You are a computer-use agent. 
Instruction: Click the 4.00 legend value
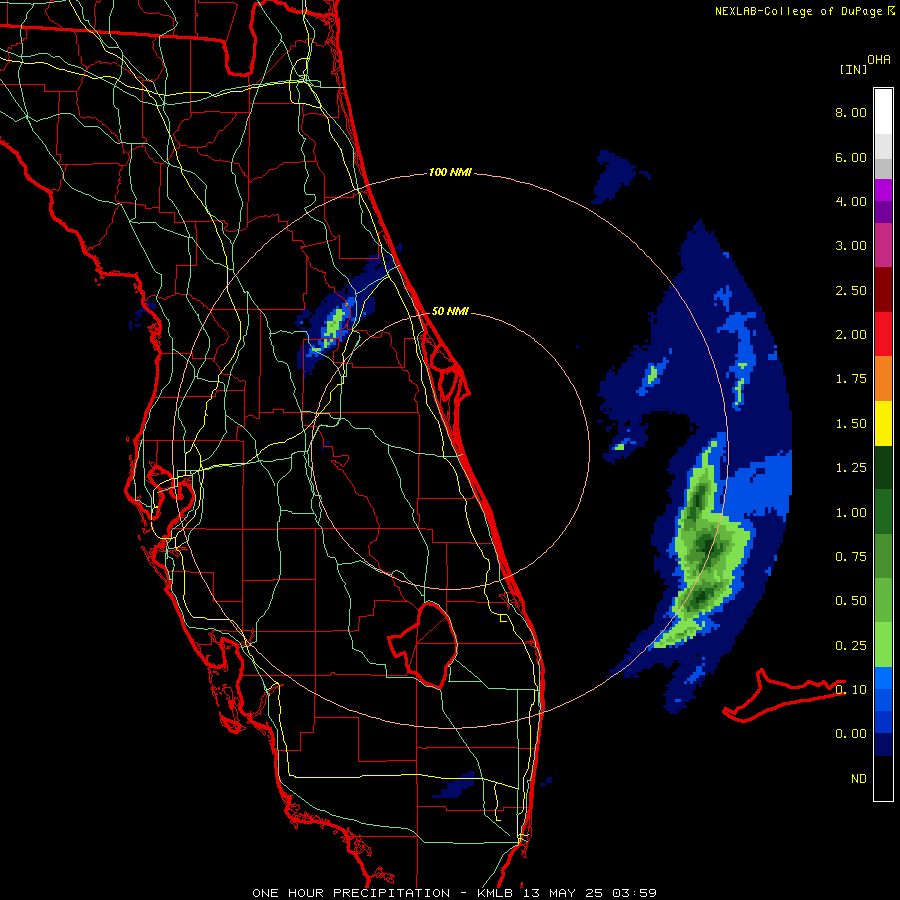pos(851,201)
